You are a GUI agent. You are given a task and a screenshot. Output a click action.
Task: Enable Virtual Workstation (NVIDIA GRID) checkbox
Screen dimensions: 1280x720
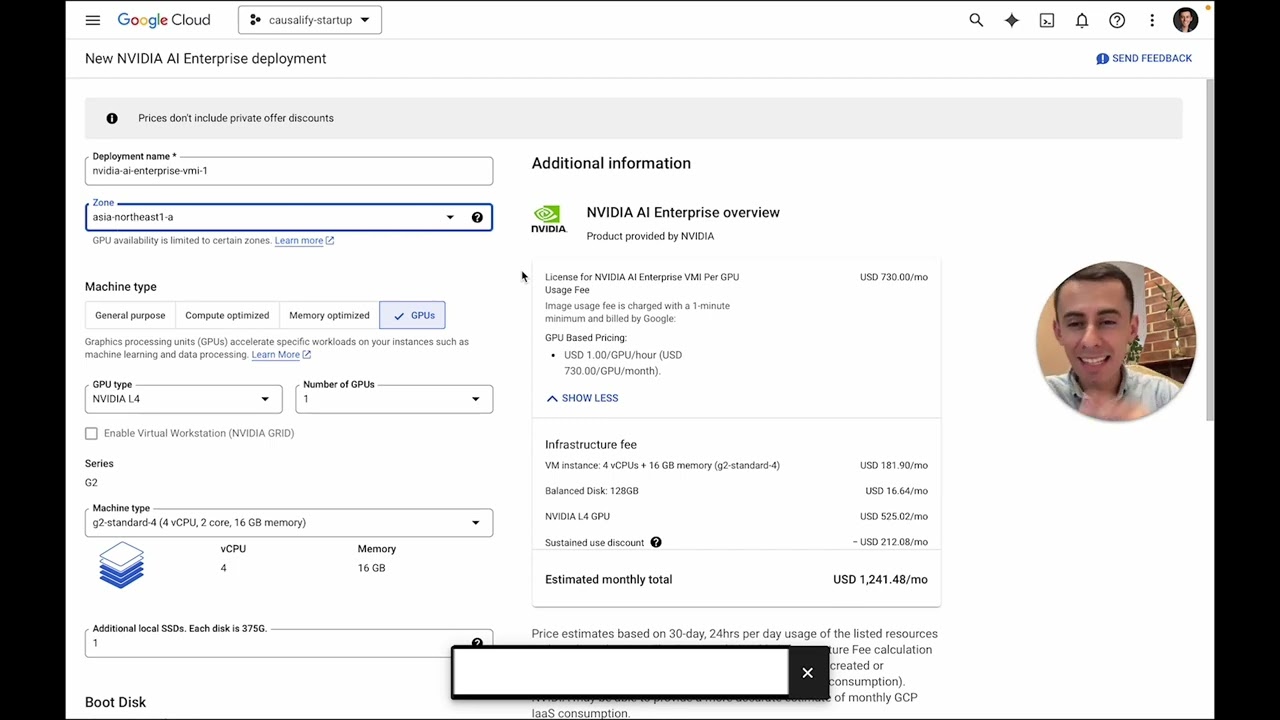pos(91,433)
